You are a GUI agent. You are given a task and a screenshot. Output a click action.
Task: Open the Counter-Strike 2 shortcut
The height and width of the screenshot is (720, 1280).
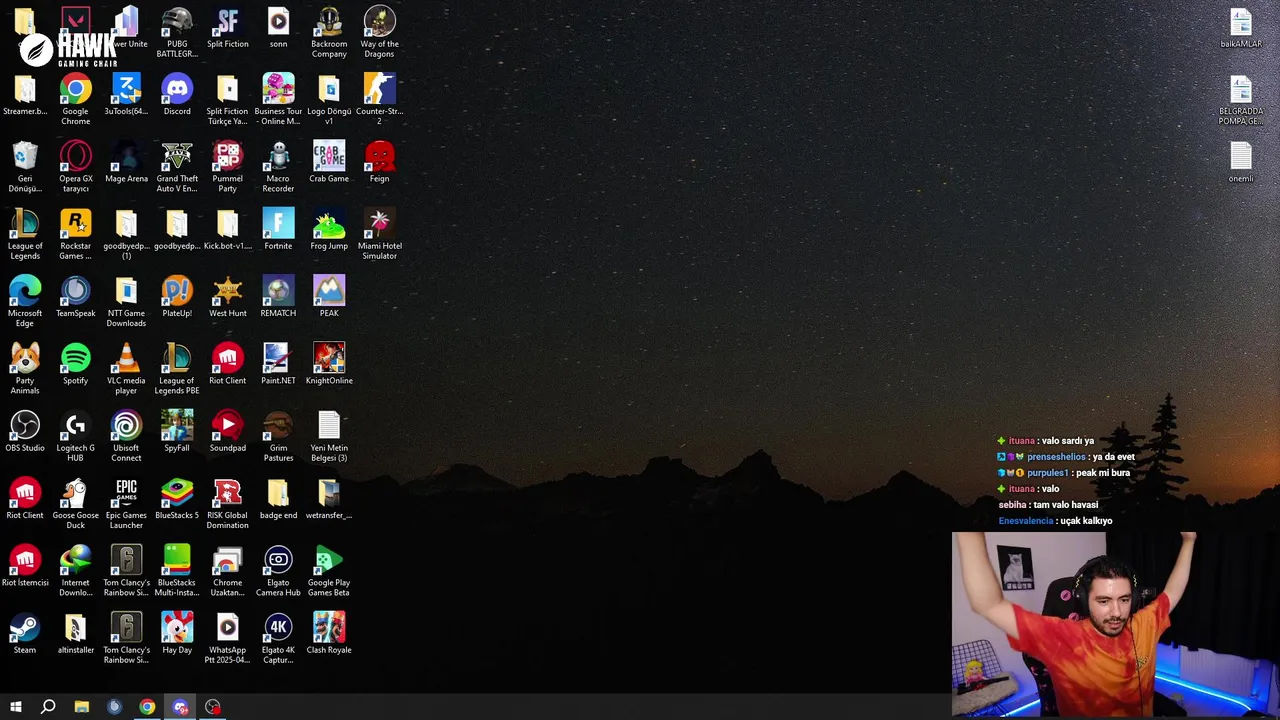[x=380, y=91]
